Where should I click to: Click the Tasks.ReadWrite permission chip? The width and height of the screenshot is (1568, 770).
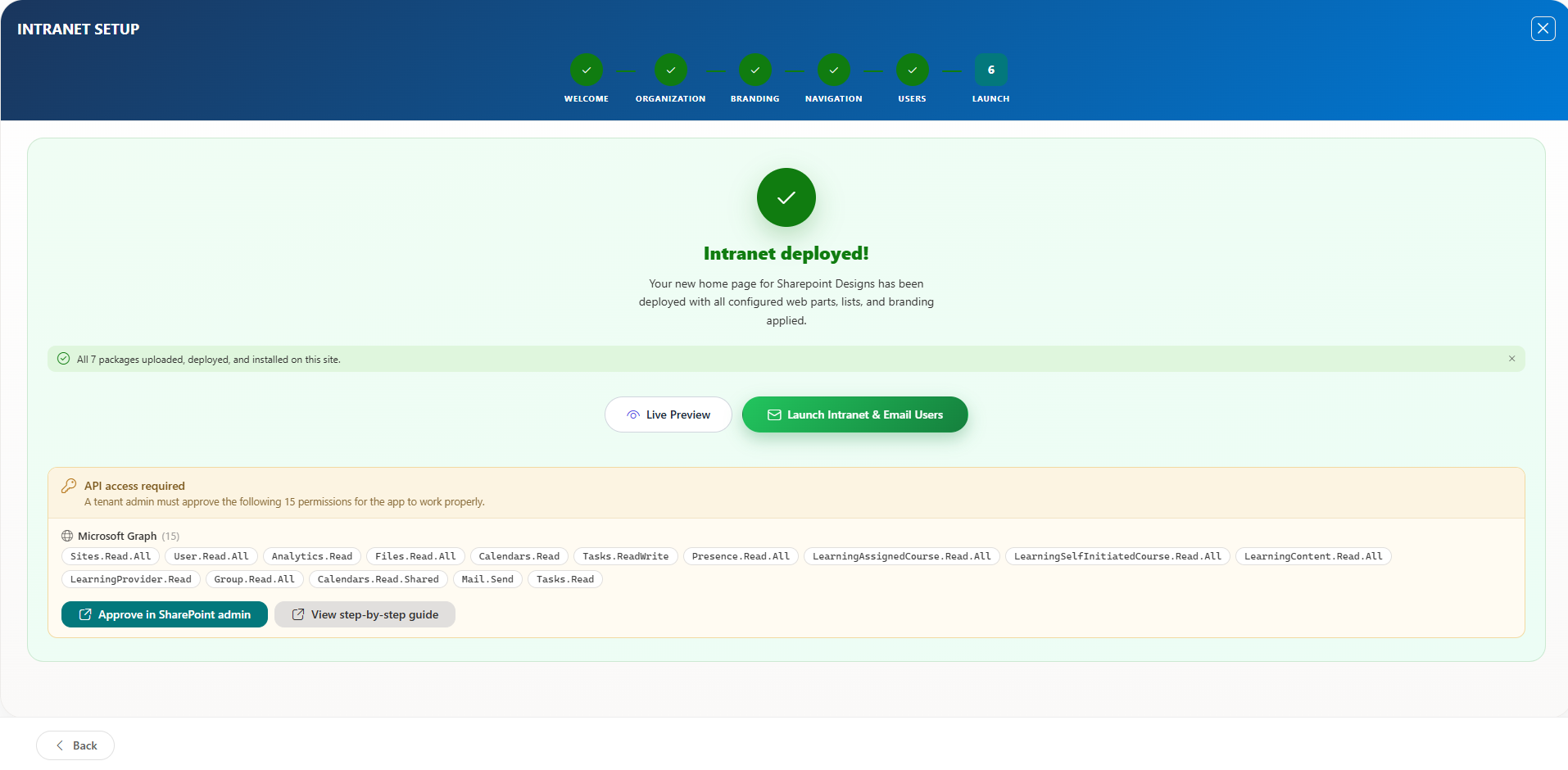pyautogui.click(x=626, y=556)
